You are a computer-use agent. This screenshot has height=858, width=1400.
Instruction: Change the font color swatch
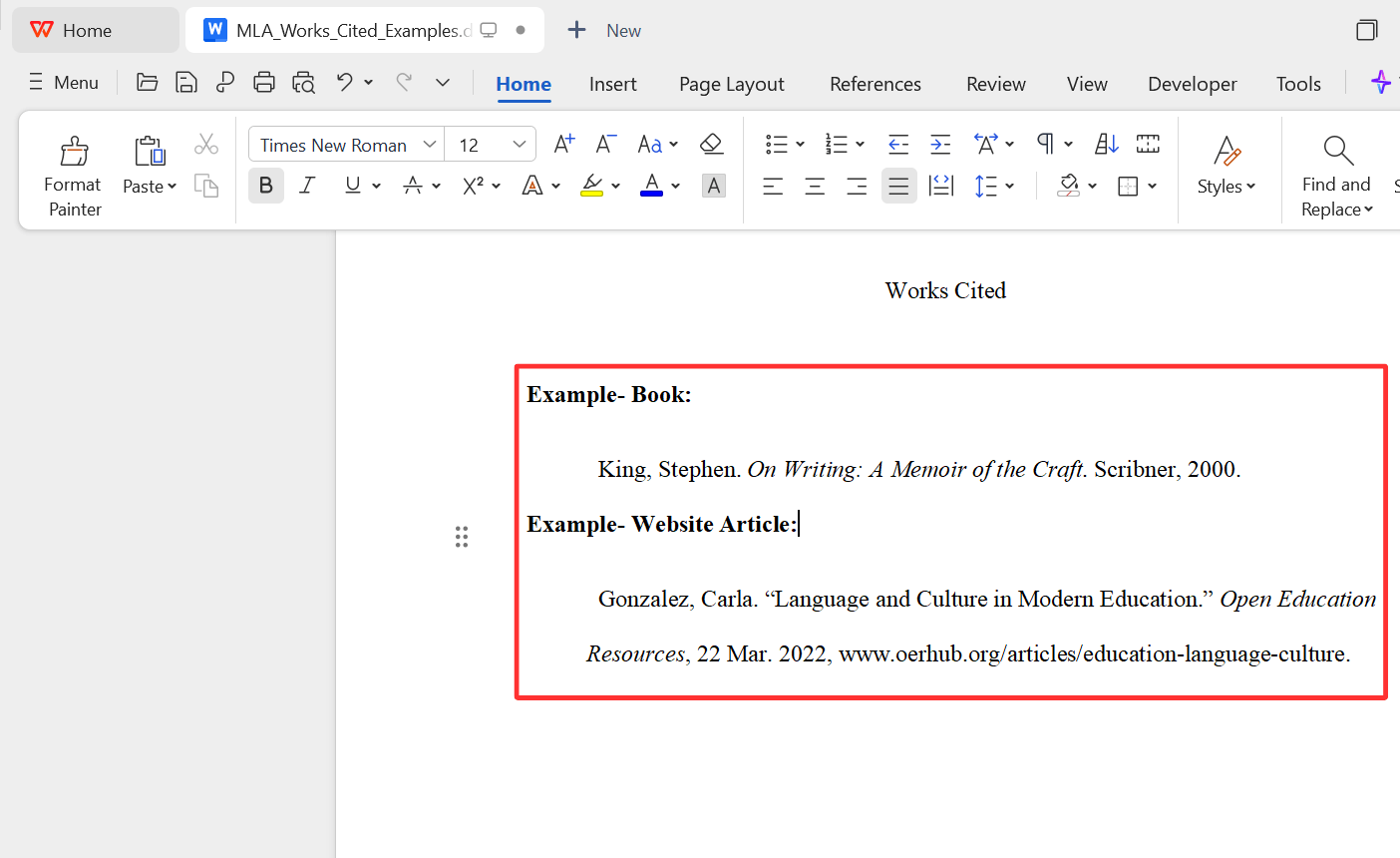[x=650, y=186]
